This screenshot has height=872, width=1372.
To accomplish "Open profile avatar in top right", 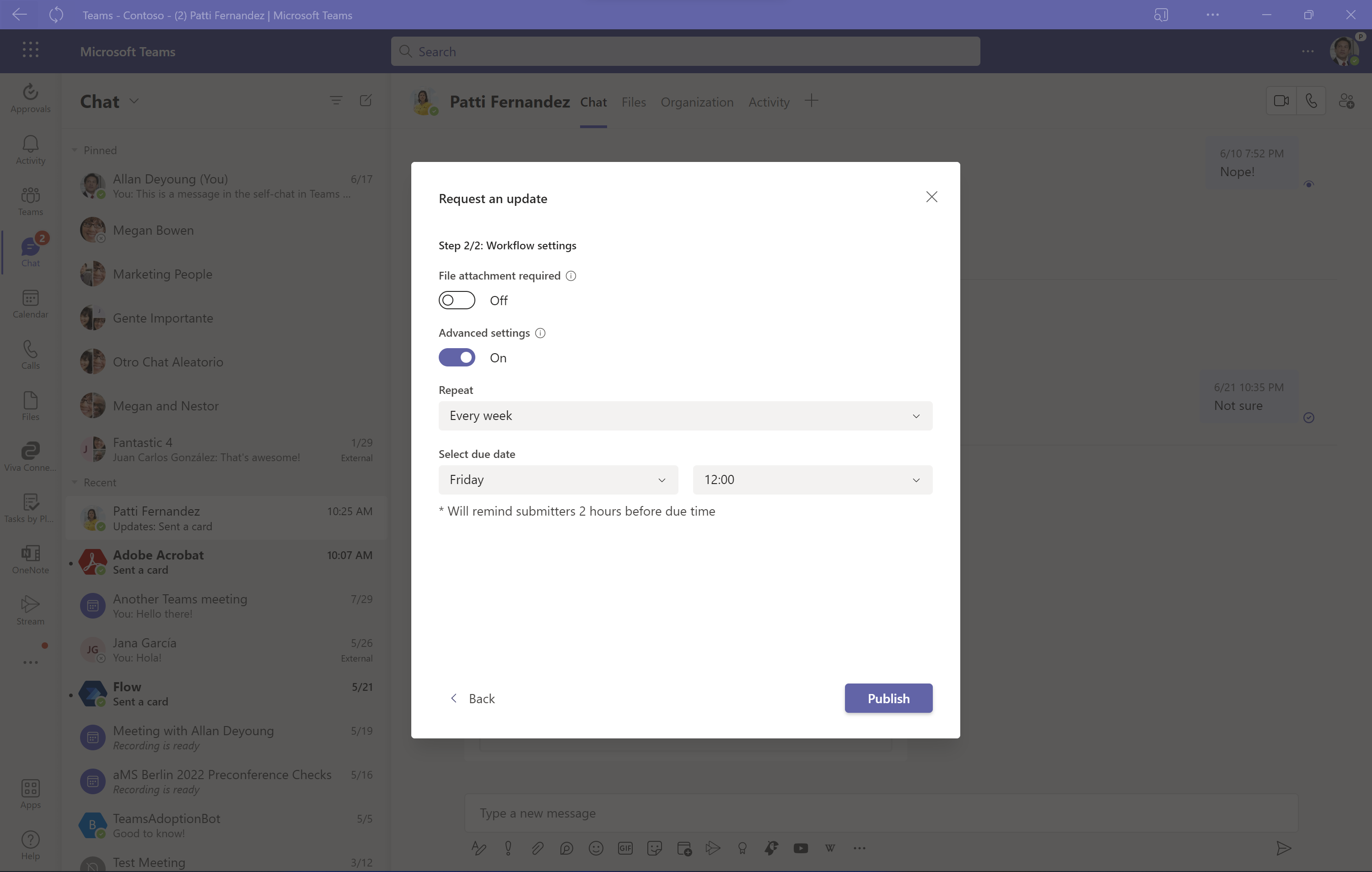I will tap(1344, 51).
